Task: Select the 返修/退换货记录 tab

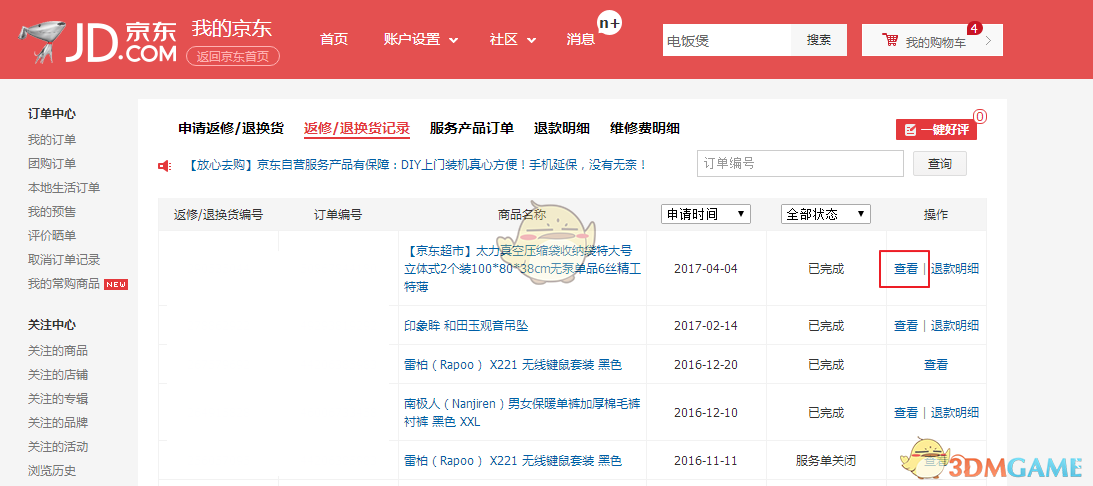Action: [357, 128]
